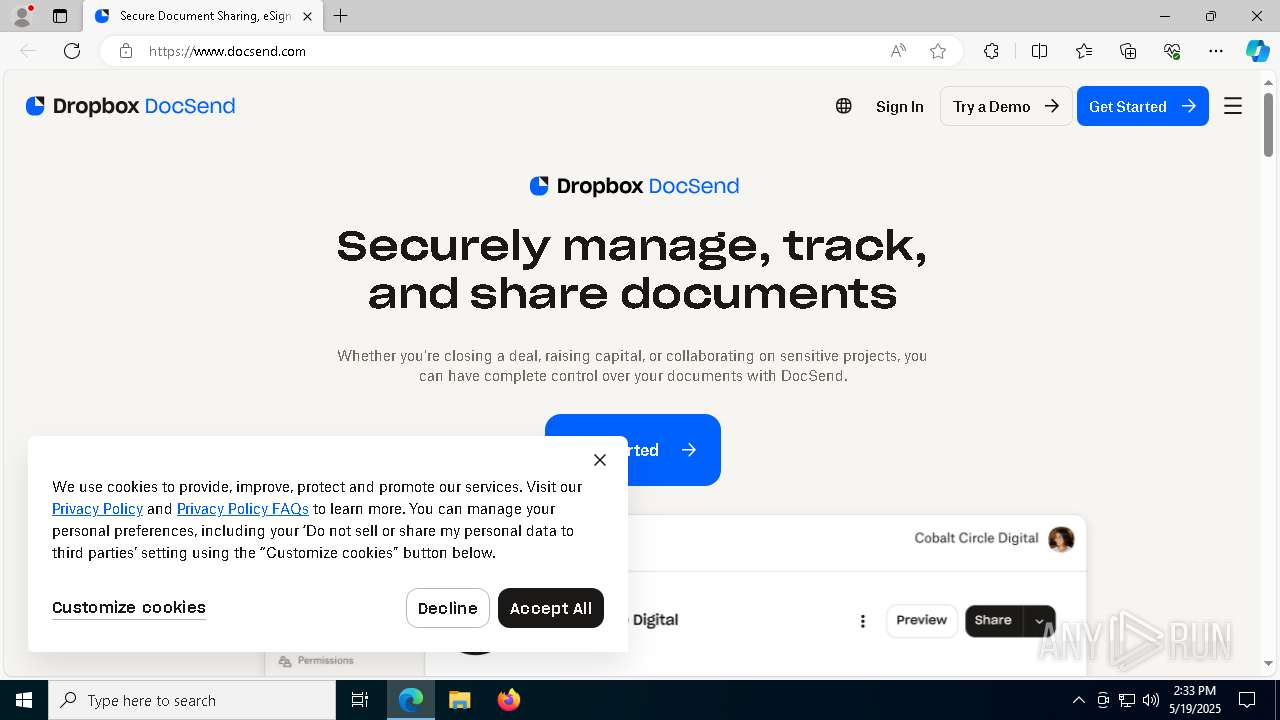The image size is (1280, 720).
Task: Decline cookies
Action: pyautogui.click(x=448, y=608)
